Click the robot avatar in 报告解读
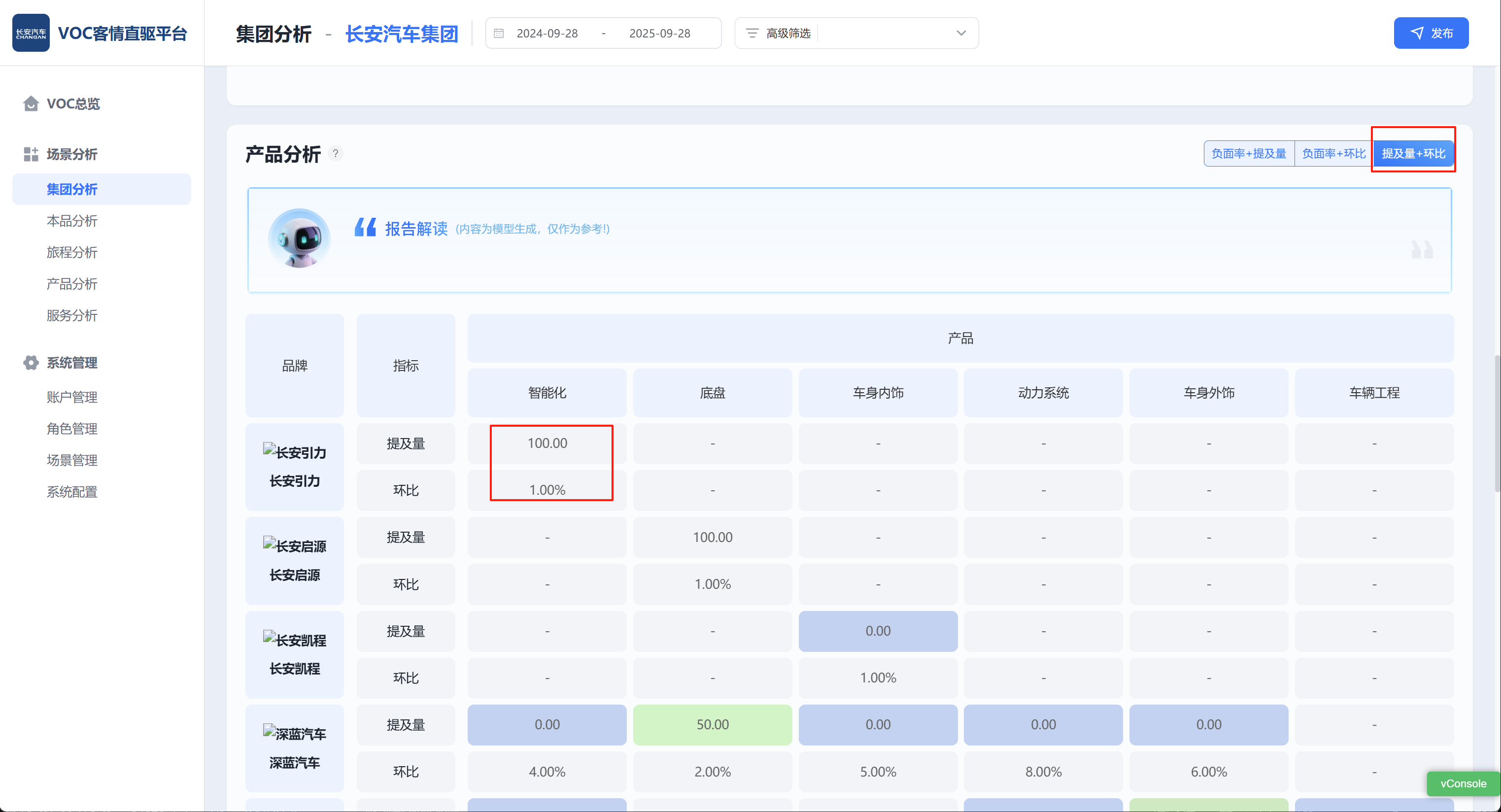Image resolution: width=1501 pixels, height=812 pixels. [x=300, y=239]
